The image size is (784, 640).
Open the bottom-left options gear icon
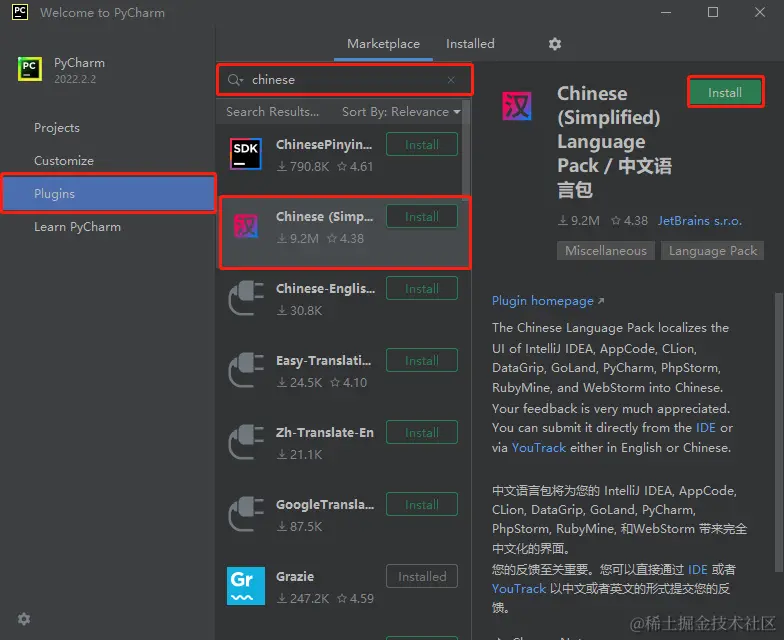[x=24, y=619]
